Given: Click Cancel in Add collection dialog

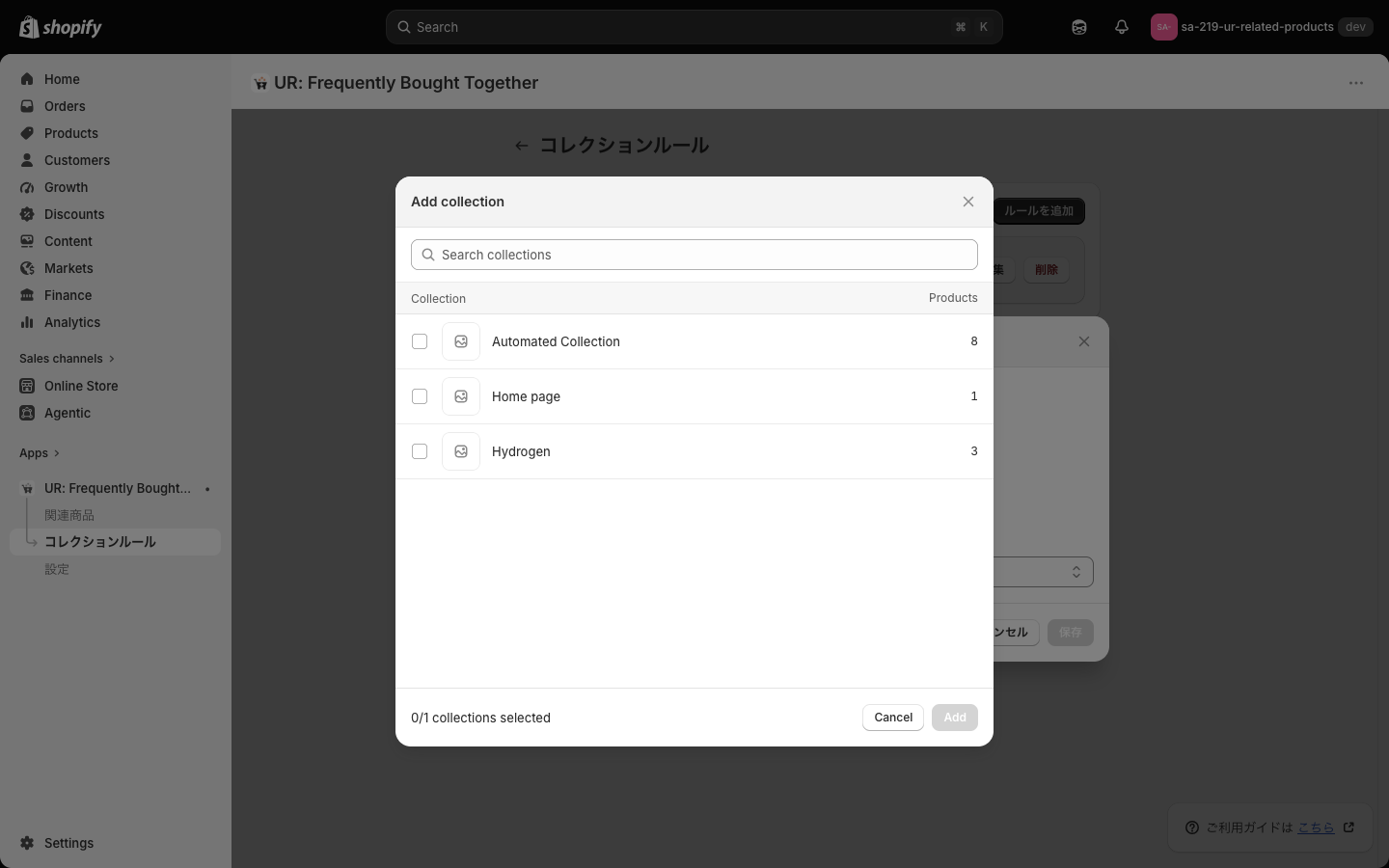Looking at the screenshot, I should pos(893,718).
